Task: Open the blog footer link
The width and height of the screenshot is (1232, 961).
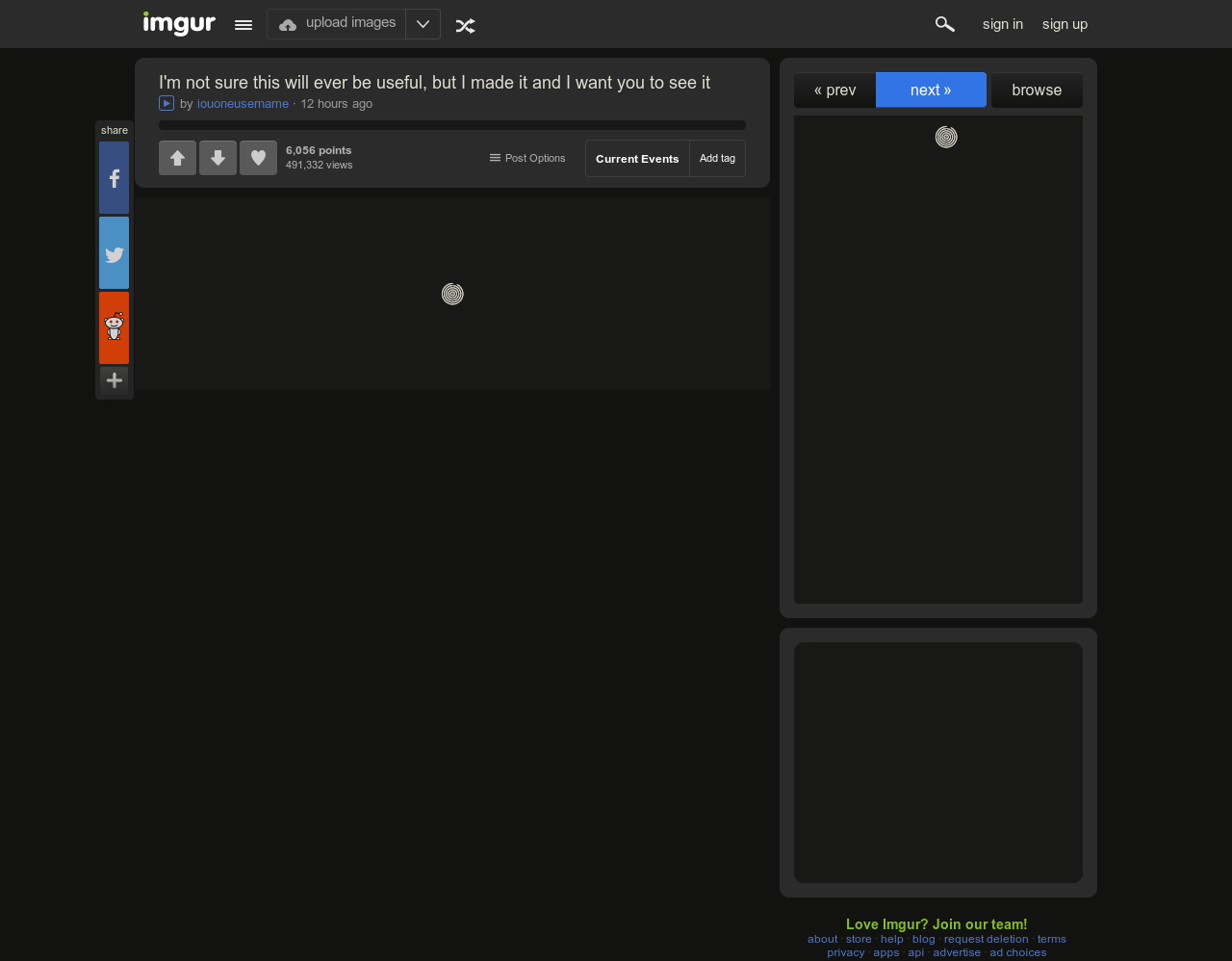Action: point(924,939)
